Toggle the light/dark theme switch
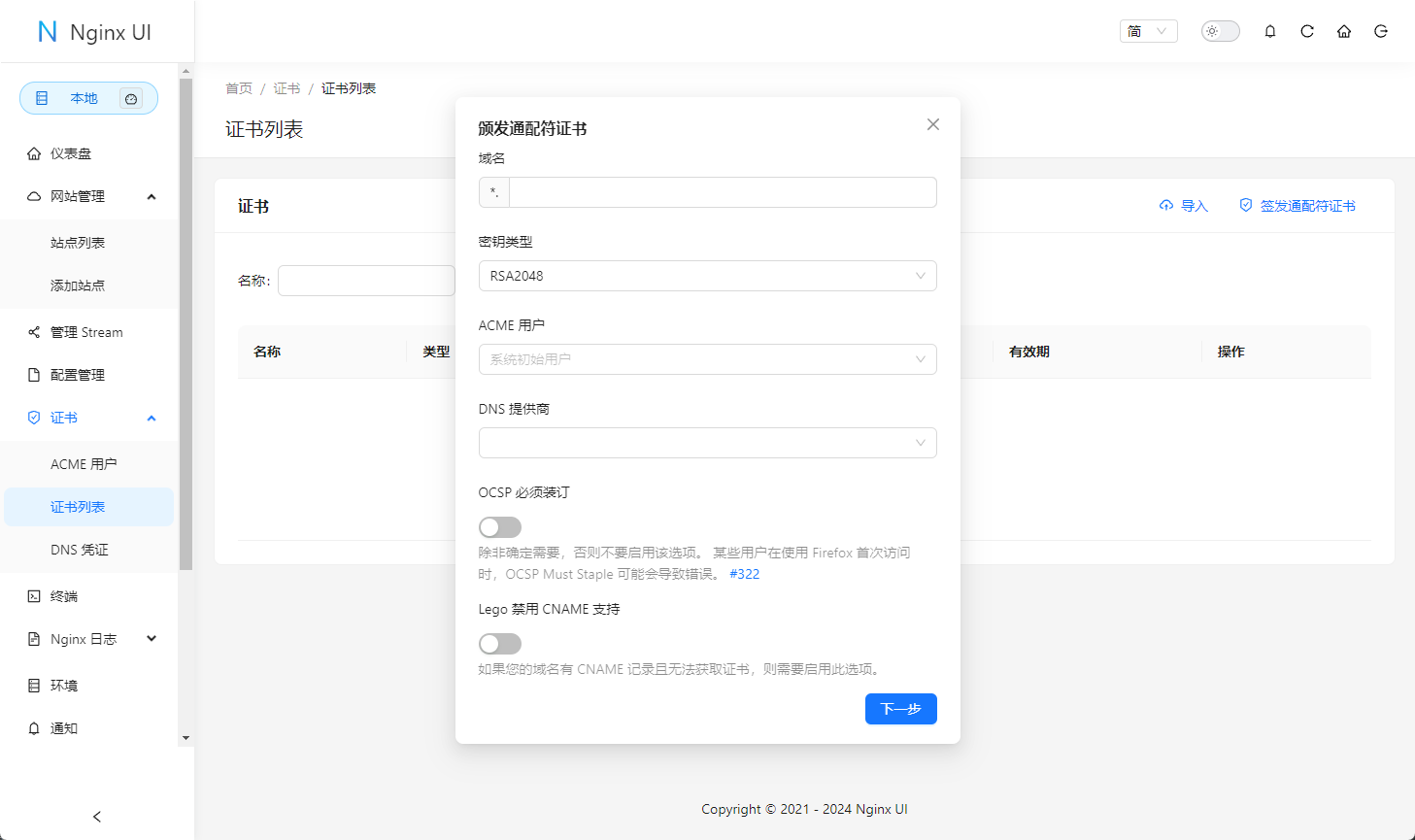The image size is (1415, 840). tap(1220, 31)
